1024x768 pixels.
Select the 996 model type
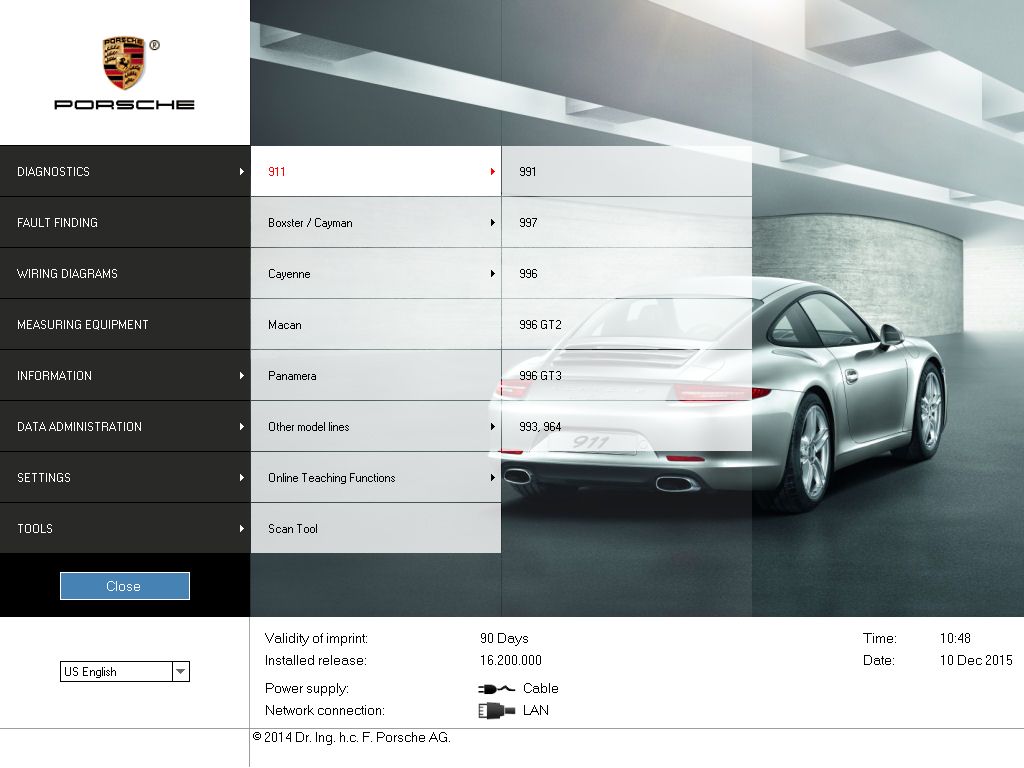click(627, 273)
